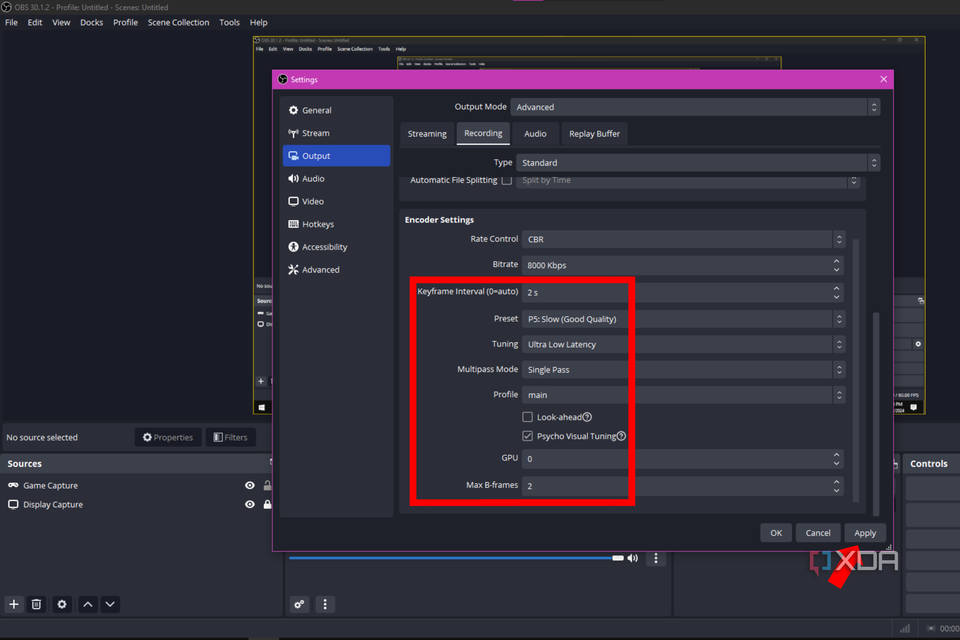The height and width of the screenshot is (640, 960).
Task: Open Preset dropdown showing P5 Slow
Action: click(x=683, y=318)
